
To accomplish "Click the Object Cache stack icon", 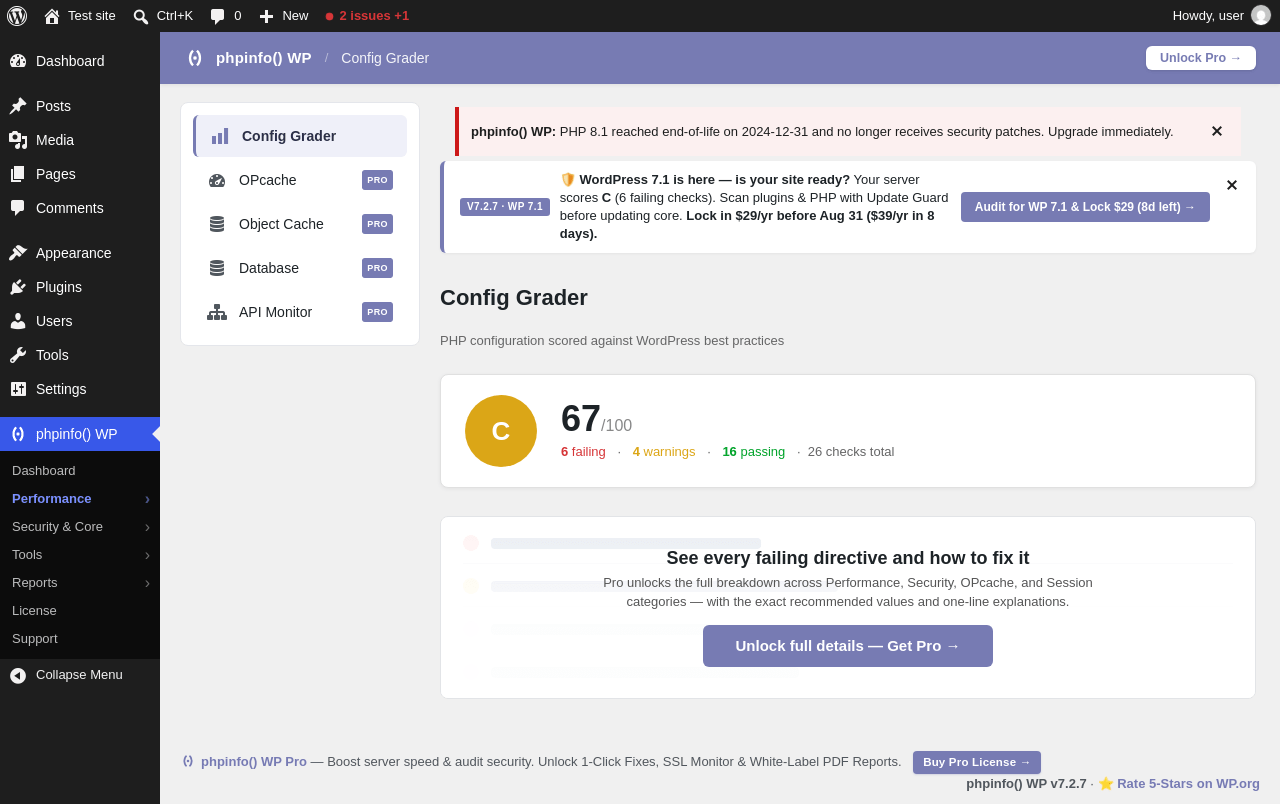I will coord(217,224).
